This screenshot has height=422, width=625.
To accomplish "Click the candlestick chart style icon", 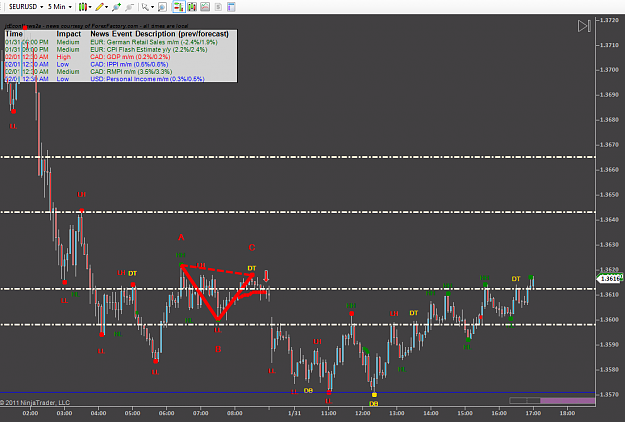I will pos(83,7).
